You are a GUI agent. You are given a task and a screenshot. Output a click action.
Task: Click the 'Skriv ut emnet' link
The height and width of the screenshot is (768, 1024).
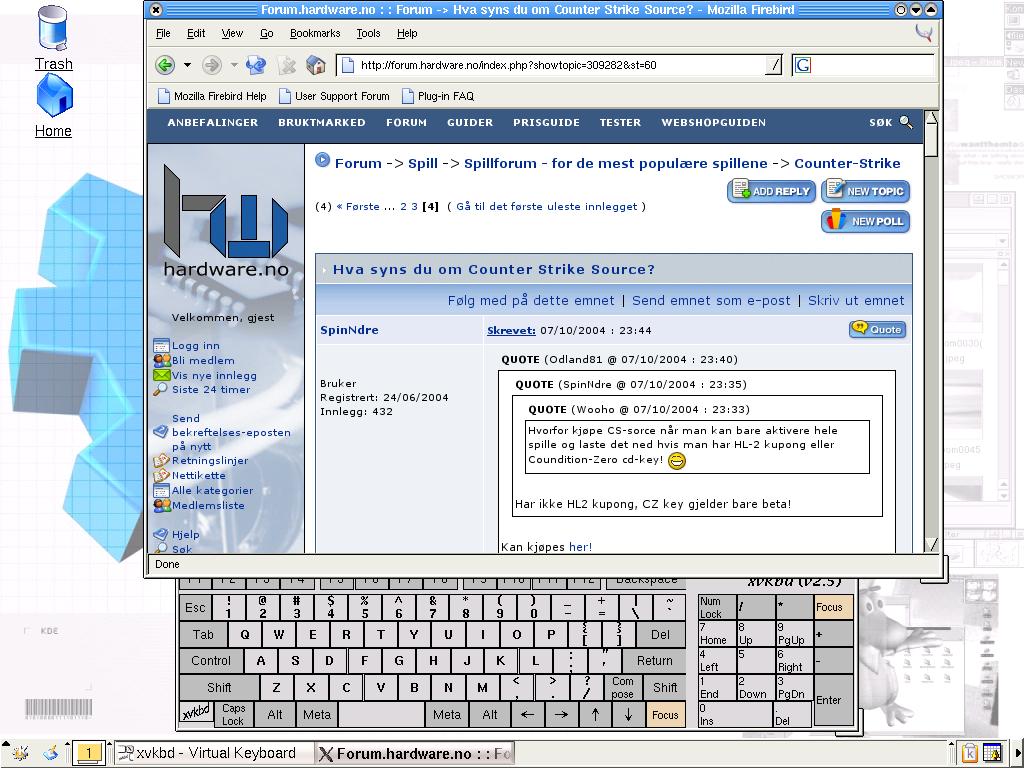click(x=856, y=300)
